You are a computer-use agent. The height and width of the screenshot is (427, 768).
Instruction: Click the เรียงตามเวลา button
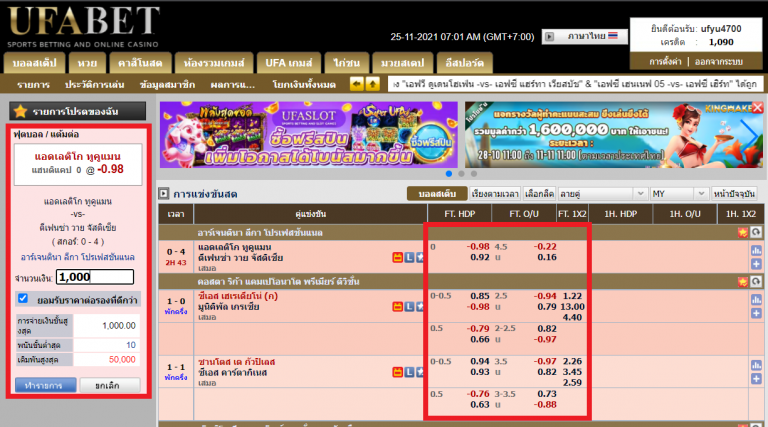pyautogui.click(x=495, y=194)
